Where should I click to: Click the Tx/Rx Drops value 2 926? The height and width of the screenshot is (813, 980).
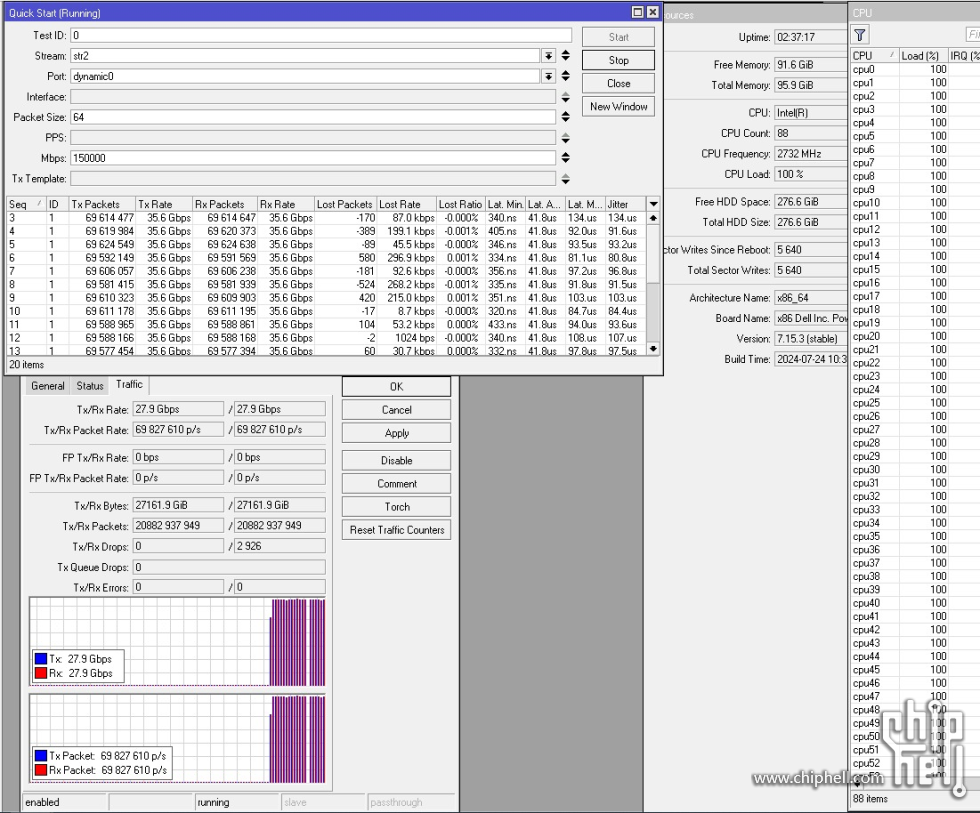pyautogui.click(x=279, y=546)
